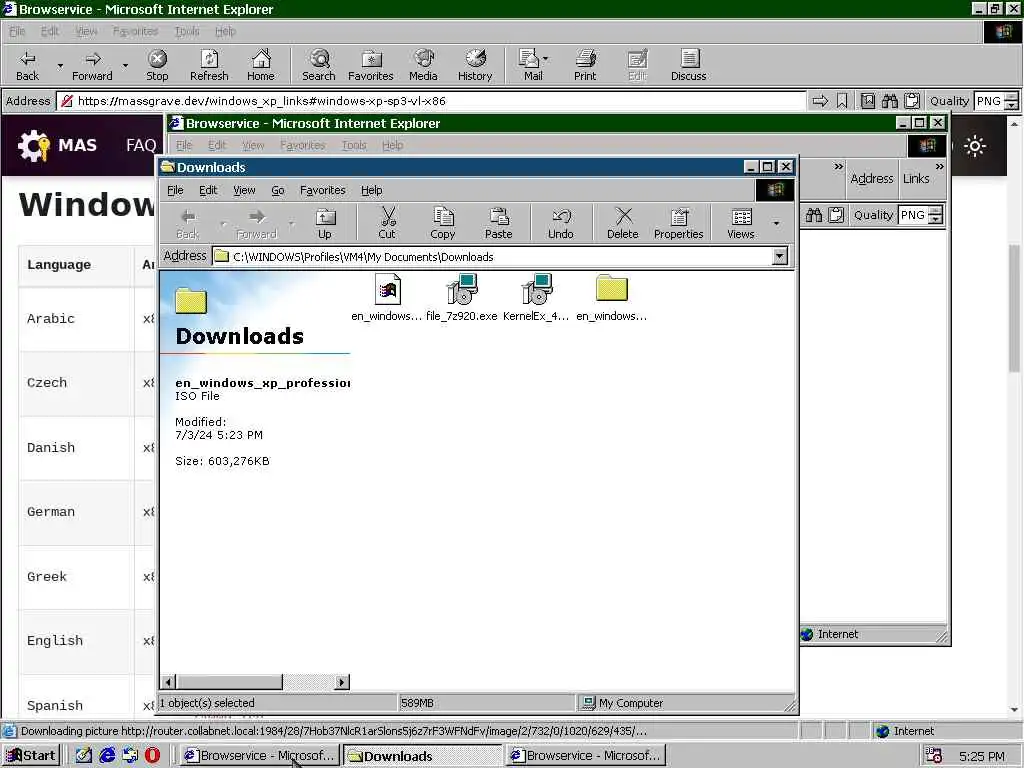Open the Views dropdown arrow in Downloads toolbar
This screenshot has height=768, width=1024.
(776, 223)
